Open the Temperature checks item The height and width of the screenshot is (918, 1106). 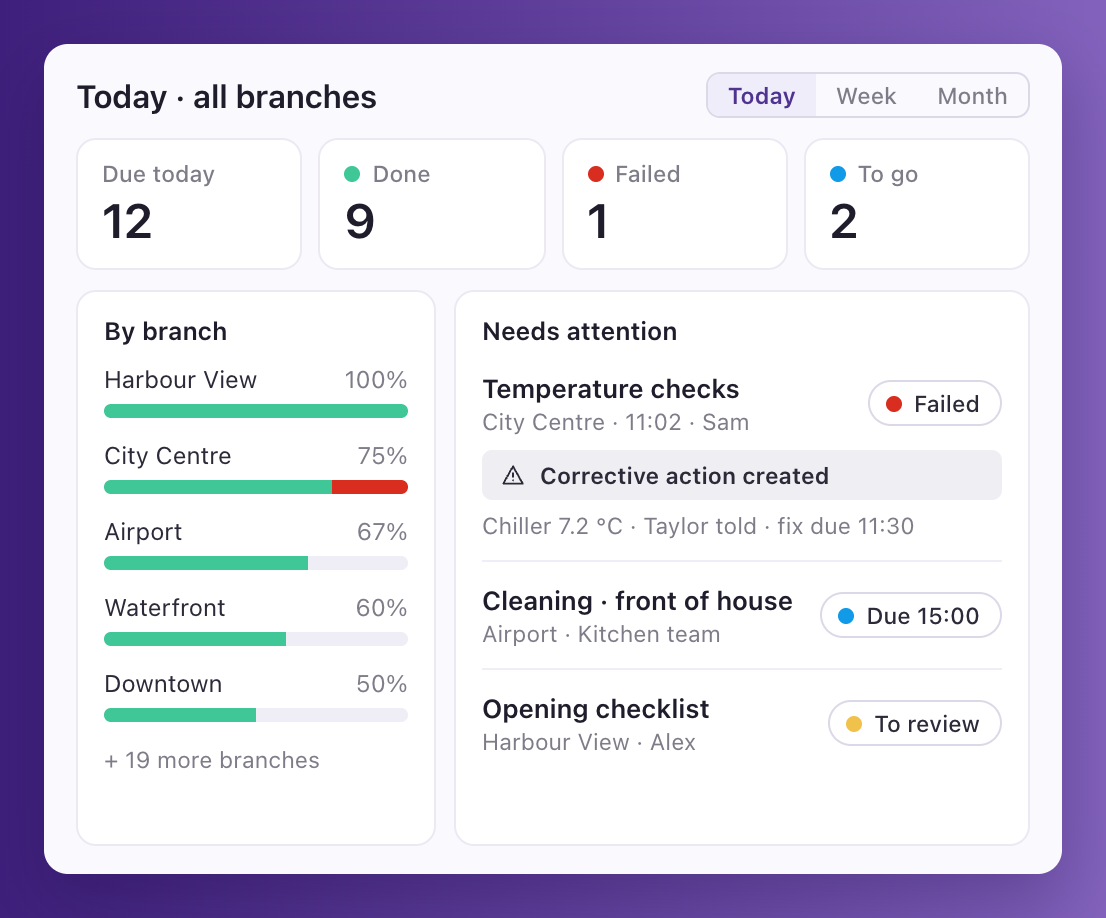[611, 389]
